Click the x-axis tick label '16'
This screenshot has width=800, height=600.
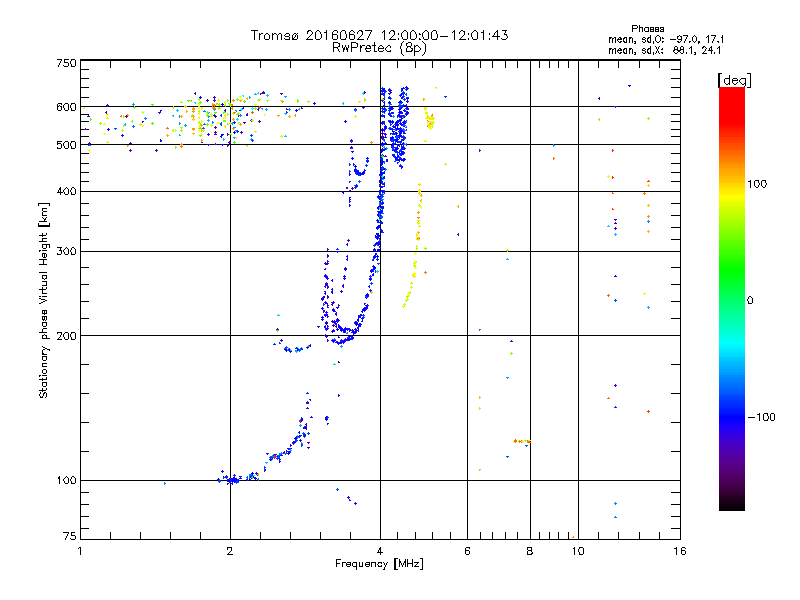coord(680,551)
